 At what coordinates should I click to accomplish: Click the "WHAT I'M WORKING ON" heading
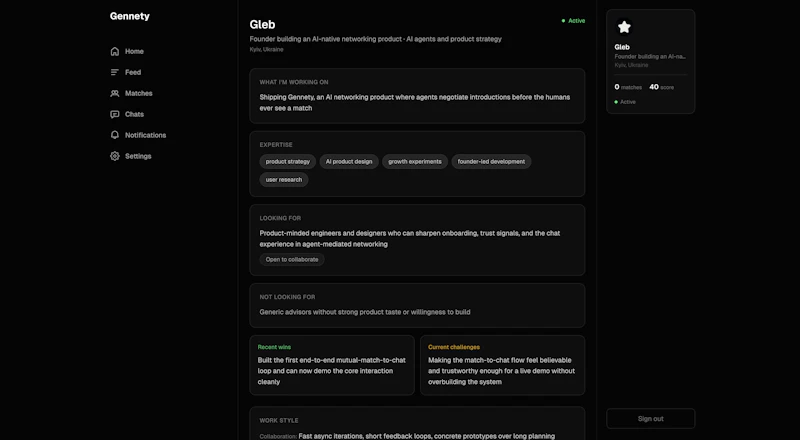coord(294,82)
